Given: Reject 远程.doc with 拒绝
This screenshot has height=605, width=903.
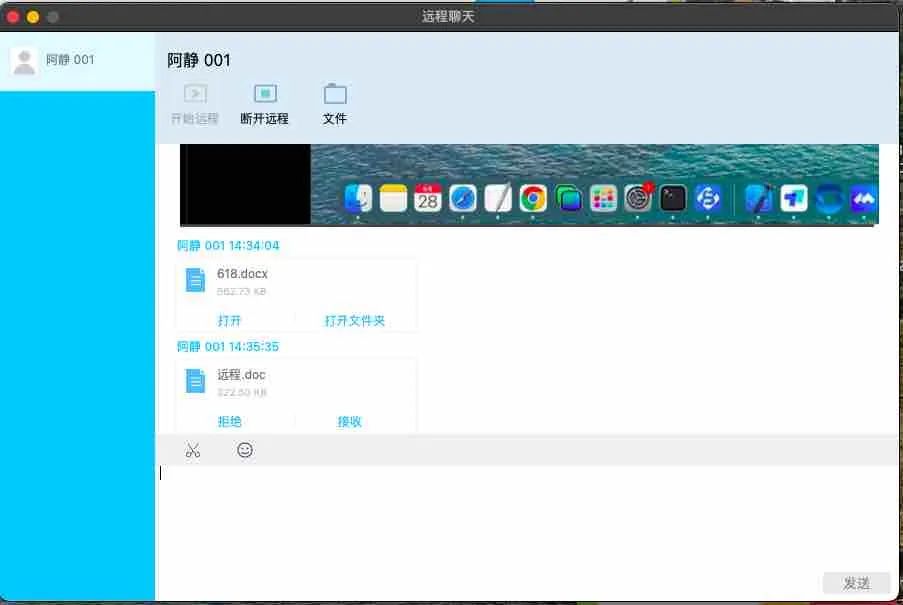Looking at the screenshot, I should 229,421.
